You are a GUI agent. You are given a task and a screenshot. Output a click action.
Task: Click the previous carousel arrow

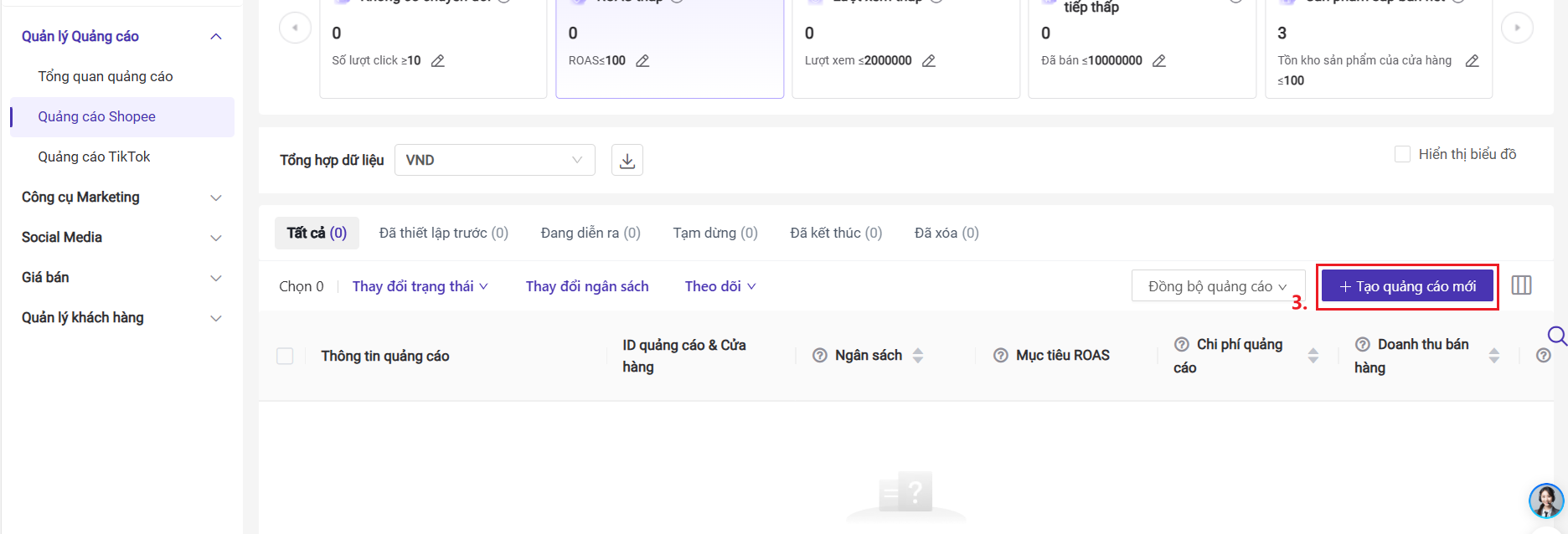click(295, 28)
